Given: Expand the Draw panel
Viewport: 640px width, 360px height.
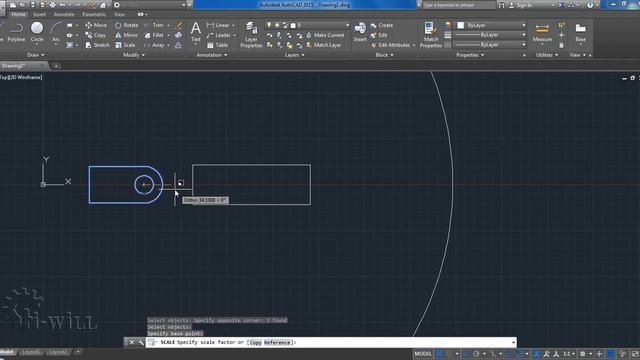Looking at the screenshot, I should point(36,55).
